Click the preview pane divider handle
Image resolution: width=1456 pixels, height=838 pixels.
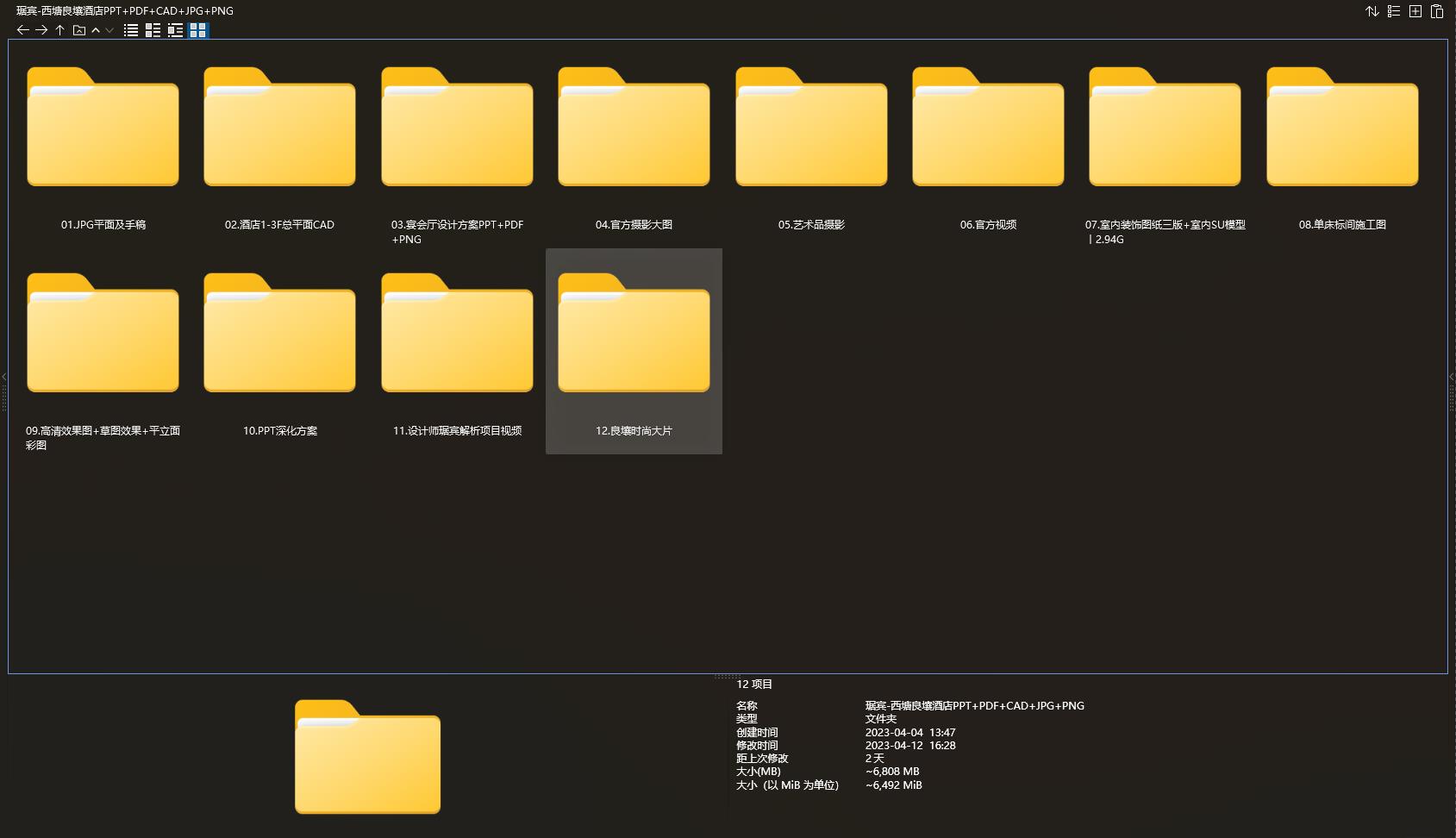coord(727,677)
